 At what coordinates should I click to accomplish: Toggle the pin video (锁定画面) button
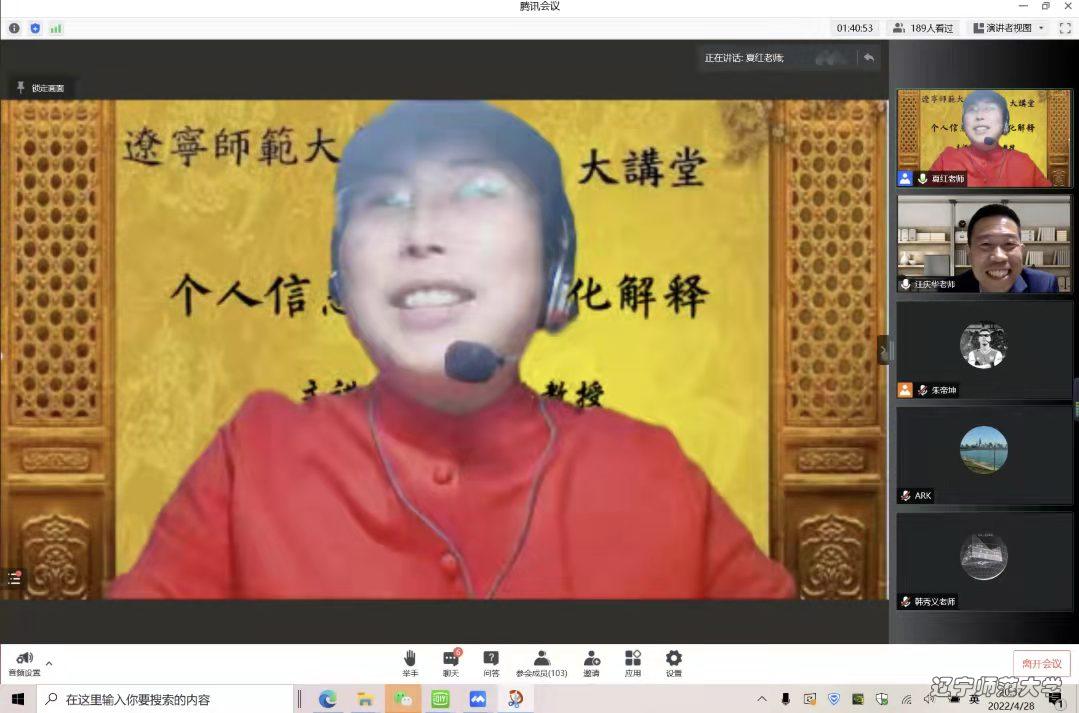41,88
